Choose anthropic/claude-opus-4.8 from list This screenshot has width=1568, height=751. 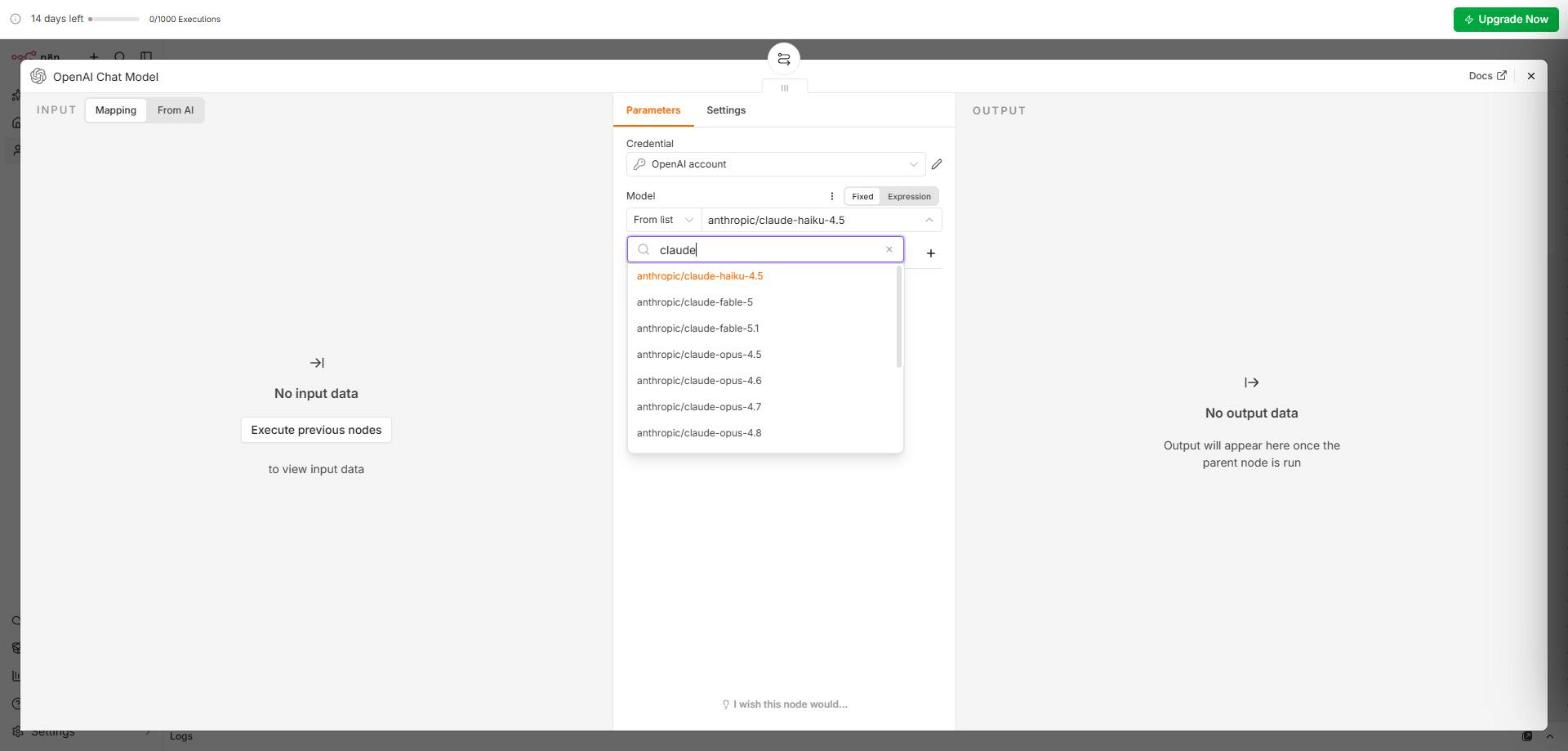(x=763, y=432)
